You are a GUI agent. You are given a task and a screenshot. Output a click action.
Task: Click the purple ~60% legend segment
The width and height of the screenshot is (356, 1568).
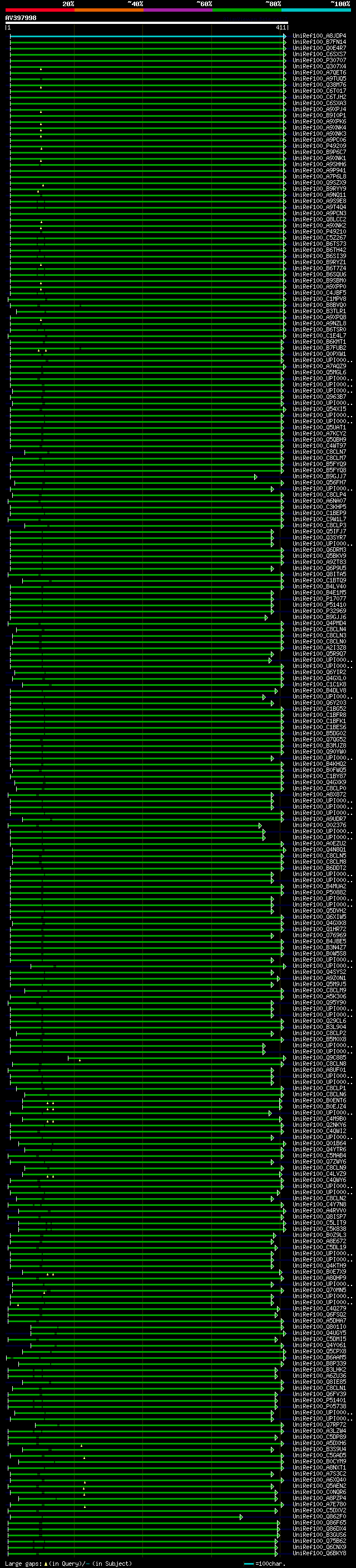coord(177,11)
